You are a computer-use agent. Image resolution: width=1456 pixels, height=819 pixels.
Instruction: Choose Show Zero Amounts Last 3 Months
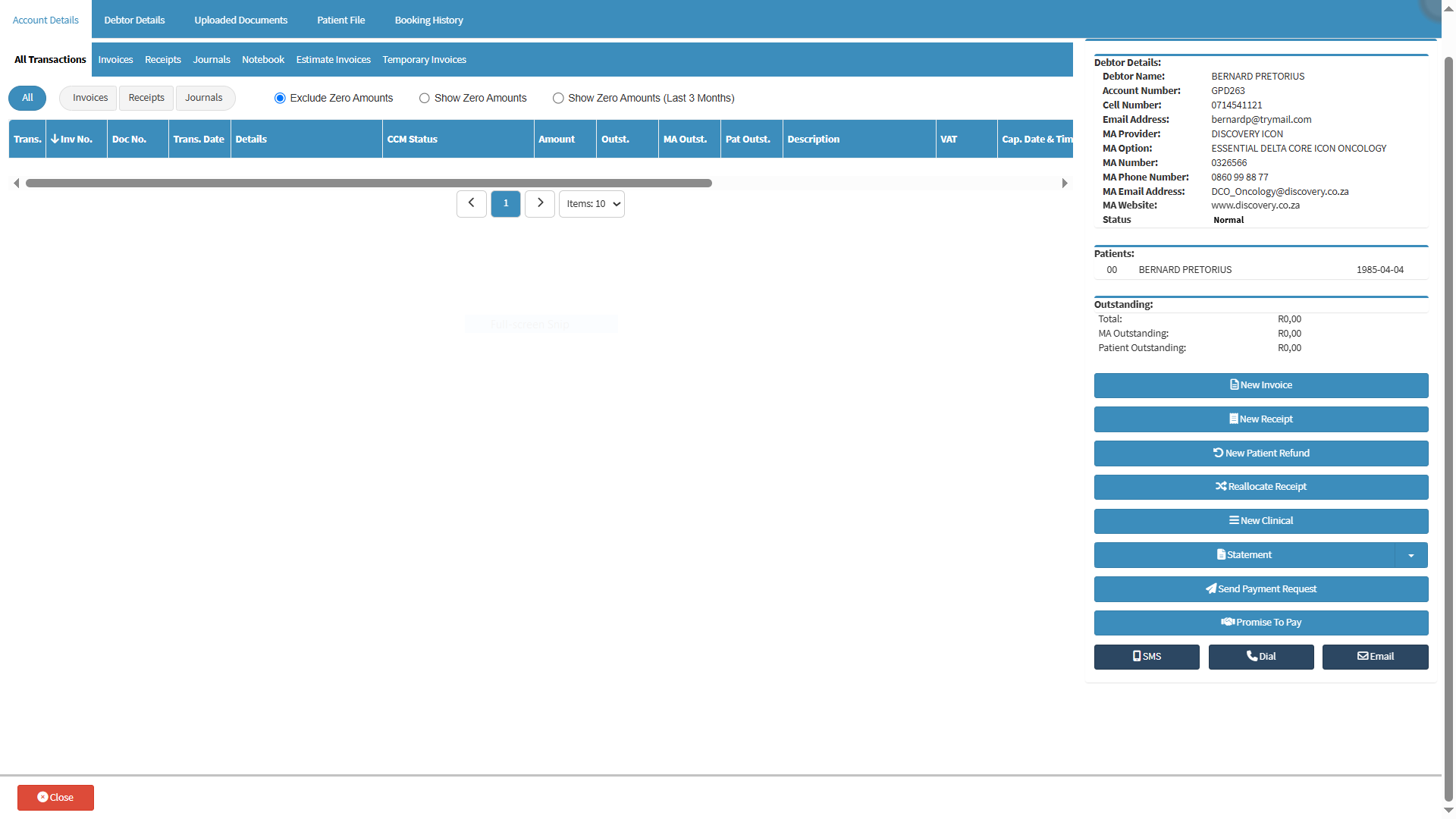pos(558,99)
